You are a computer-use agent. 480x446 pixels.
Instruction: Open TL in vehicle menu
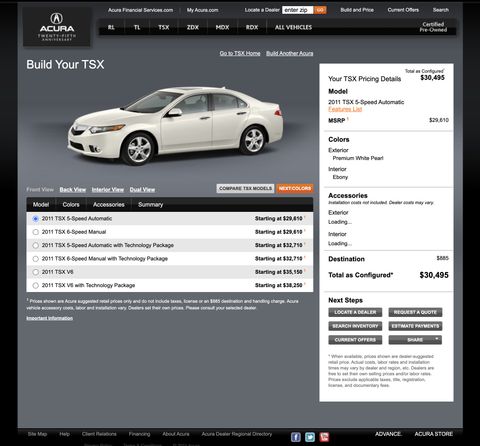(137, 27)
